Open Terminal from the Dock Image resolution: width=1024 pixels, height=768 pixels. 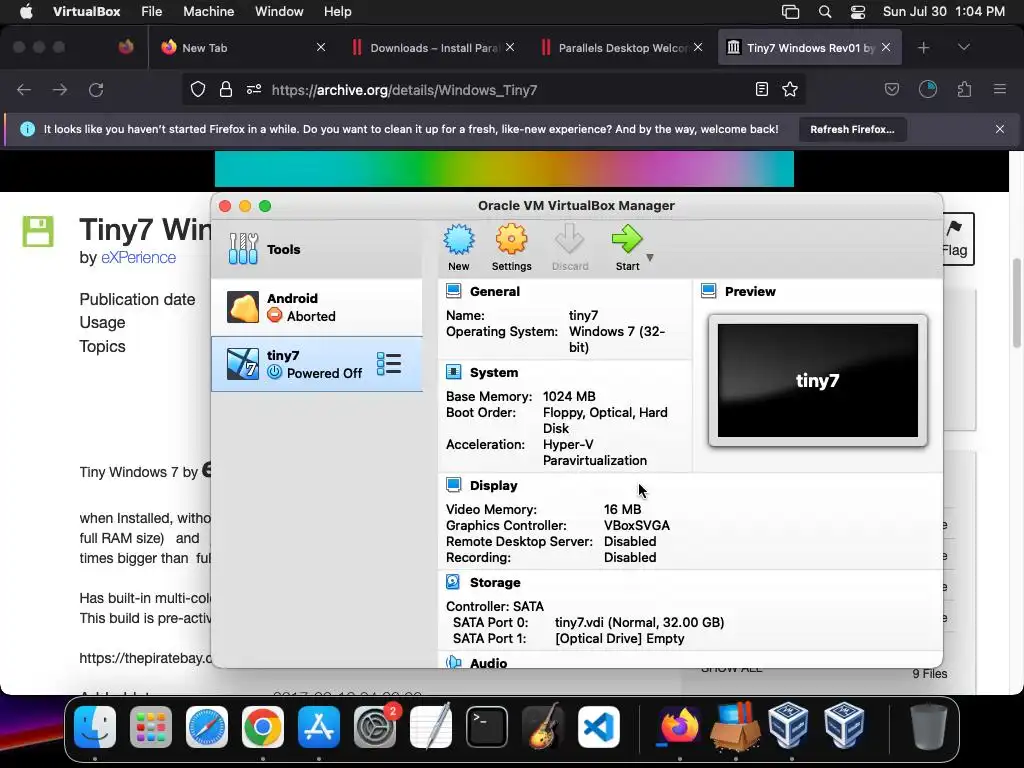pyautogui.click(x=487, y=727)
